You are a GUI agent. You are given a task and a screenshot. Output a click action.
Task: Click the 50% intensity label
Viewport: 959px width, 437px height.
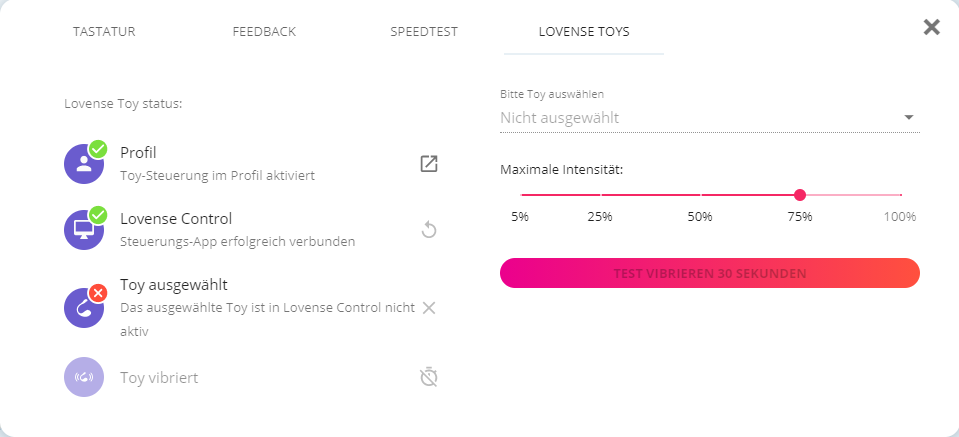click(700, 216)
